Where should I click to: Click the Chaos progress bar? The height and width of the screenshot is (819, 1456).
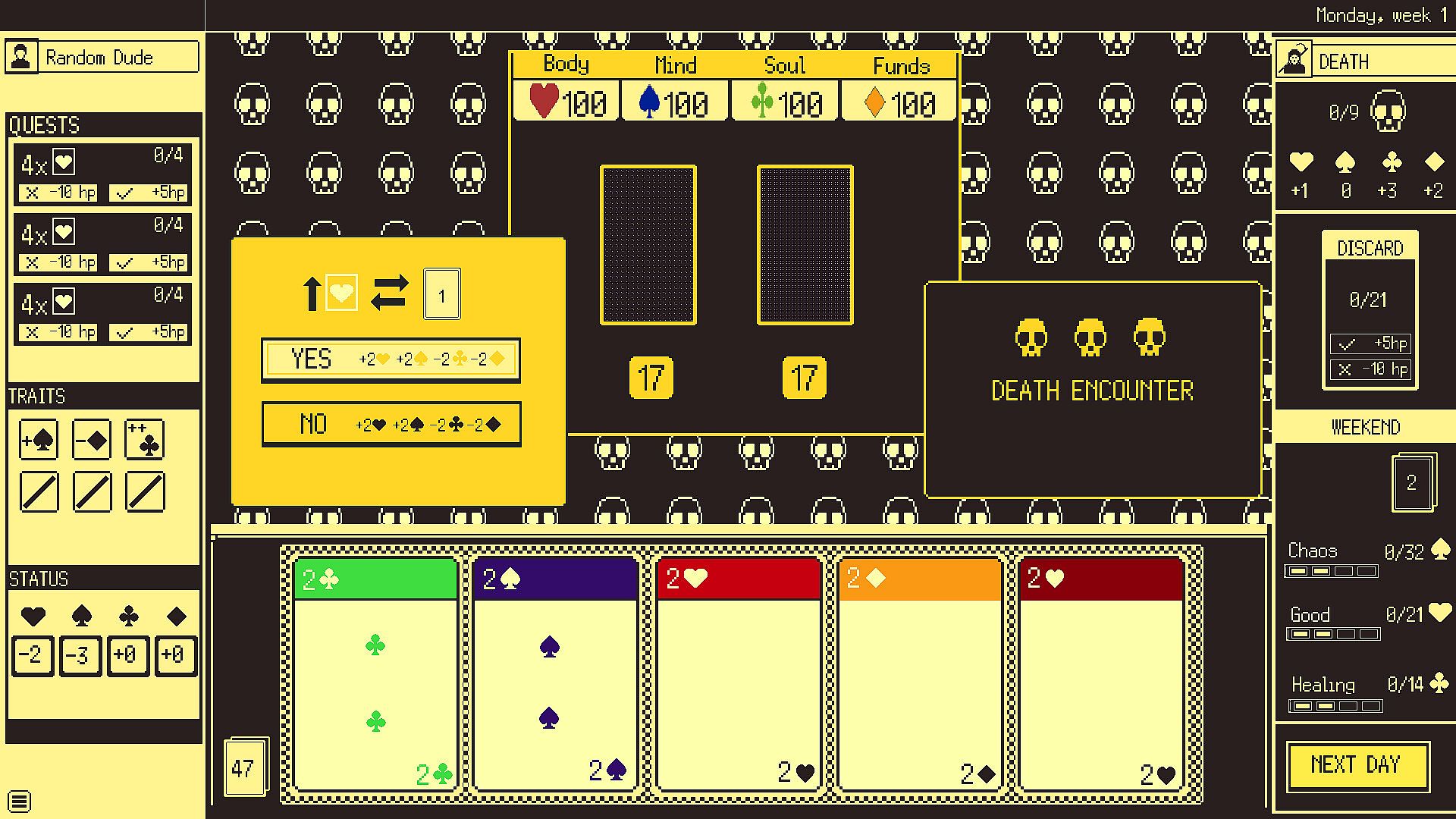[x=1331, y=571]
